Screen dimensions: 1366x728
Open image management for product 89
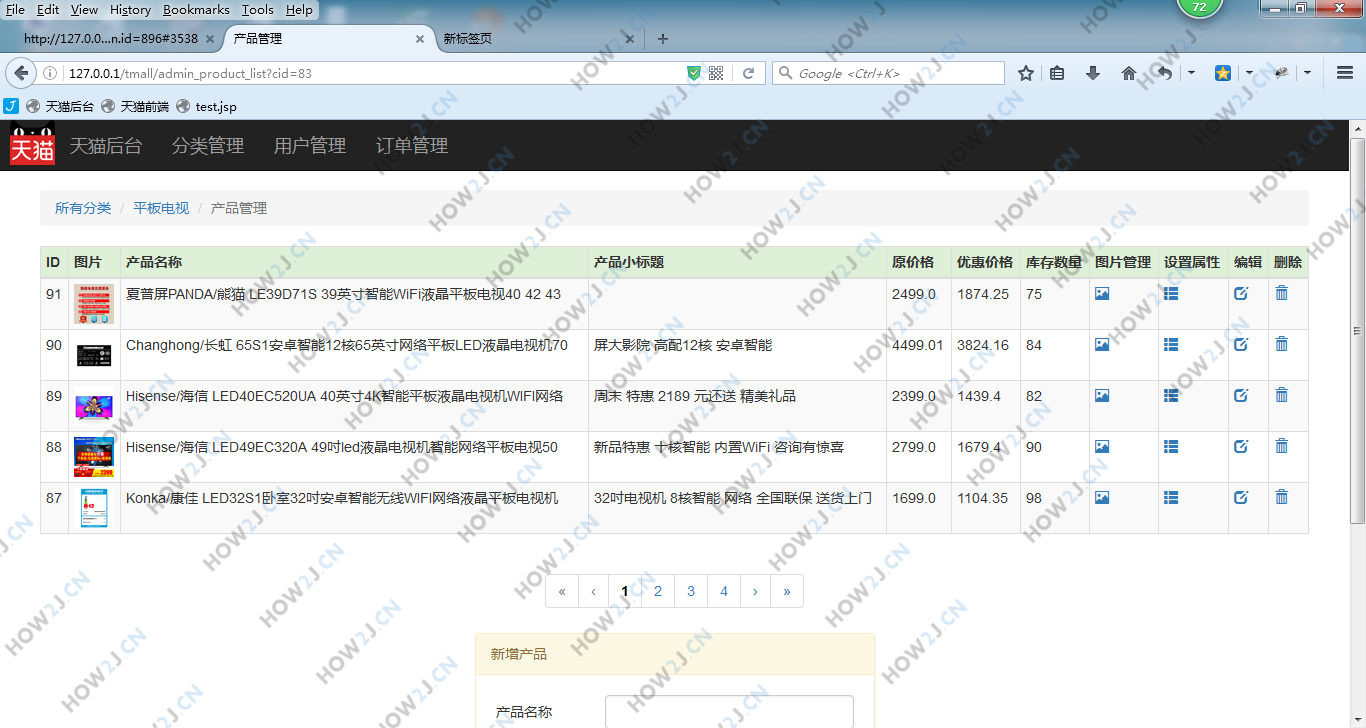(1102, 396)
